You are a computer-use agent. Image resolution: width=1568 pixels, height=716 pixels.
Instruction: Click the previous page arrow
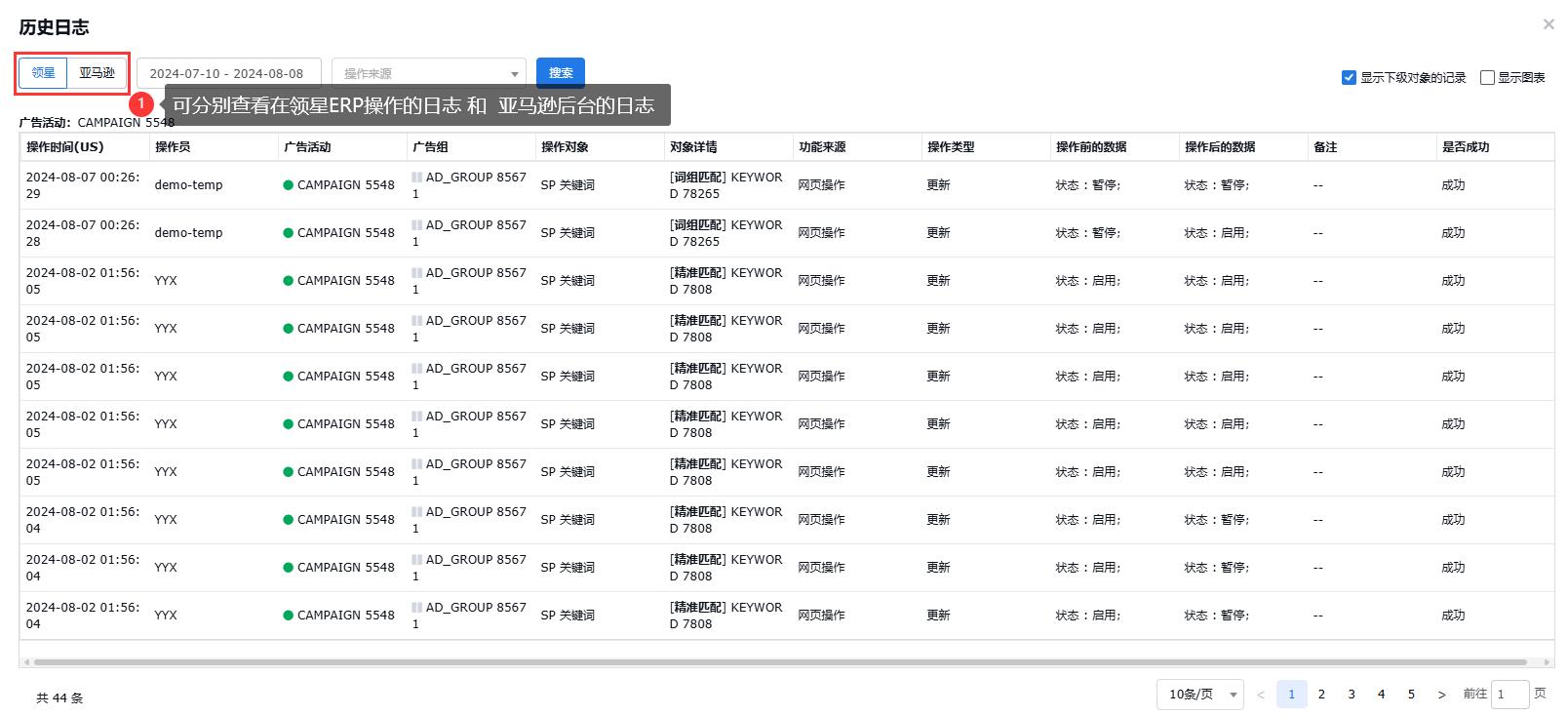click(x=1261, y=695)
